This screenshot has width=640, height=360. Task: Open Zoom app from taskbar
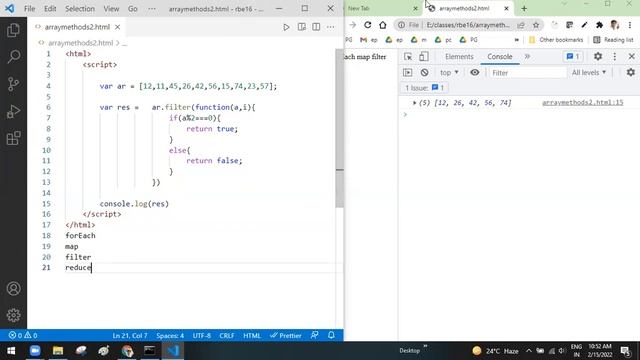pyautogui.click(x=35, y=351)
